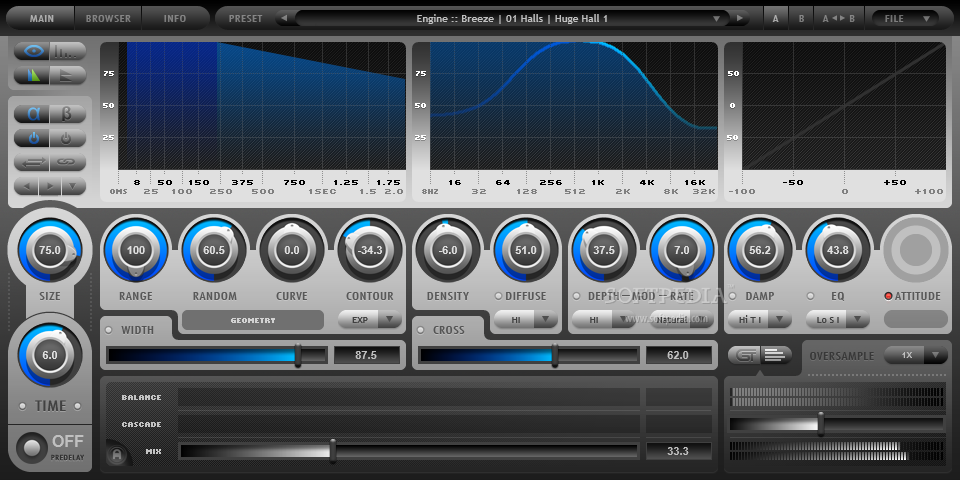
Task: Select the A comparison slot
Action: [x=776, y=18]
